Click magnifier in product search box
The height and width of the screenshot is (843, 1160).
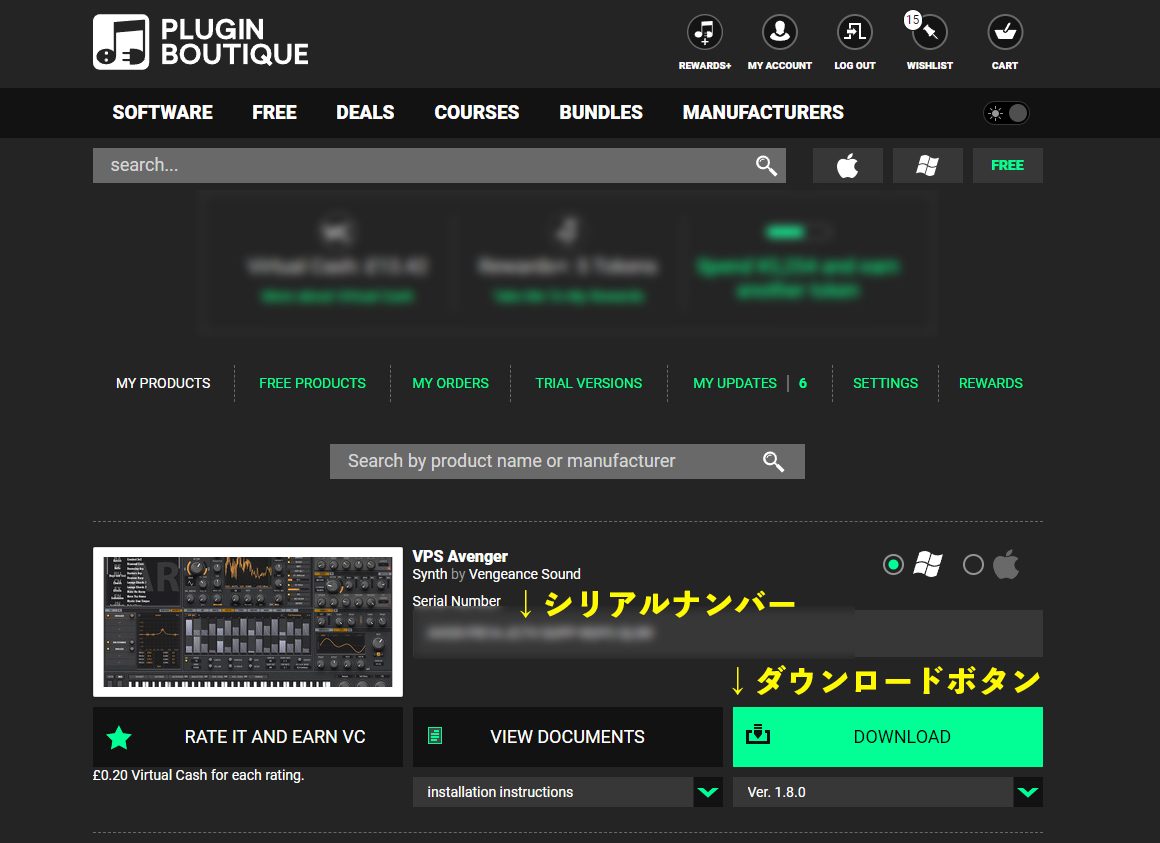(x=774, y=461)
